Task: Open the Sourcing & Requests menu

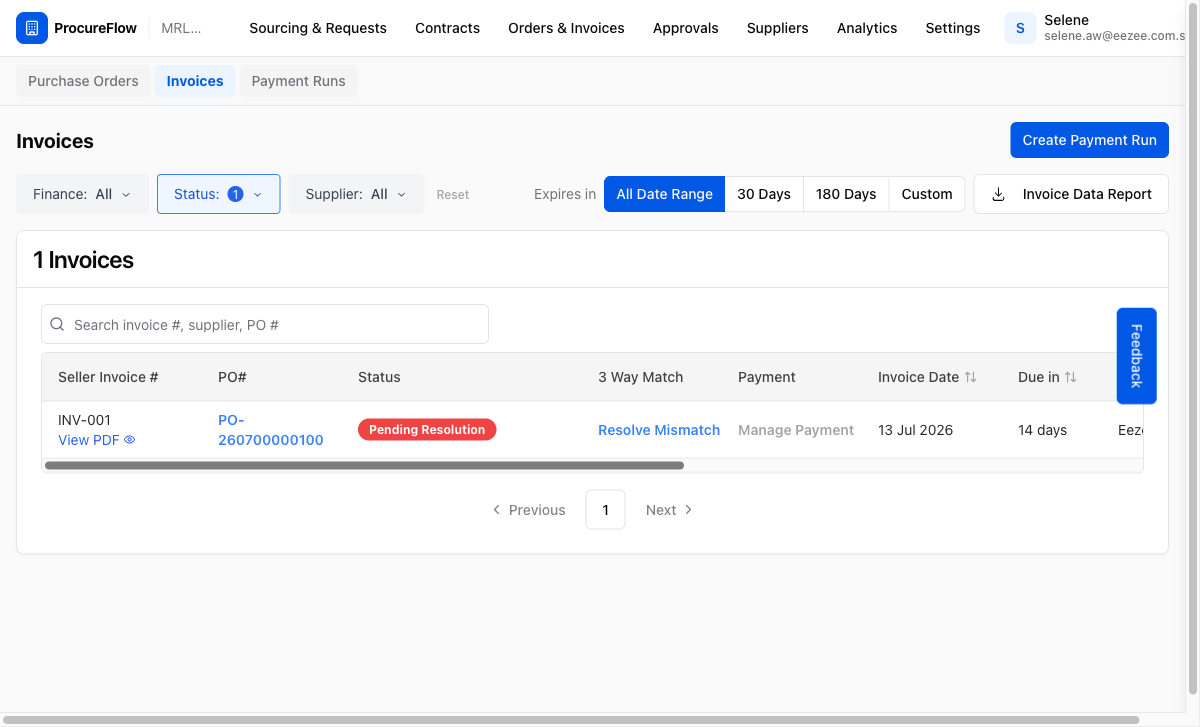Action: (318, 28)
